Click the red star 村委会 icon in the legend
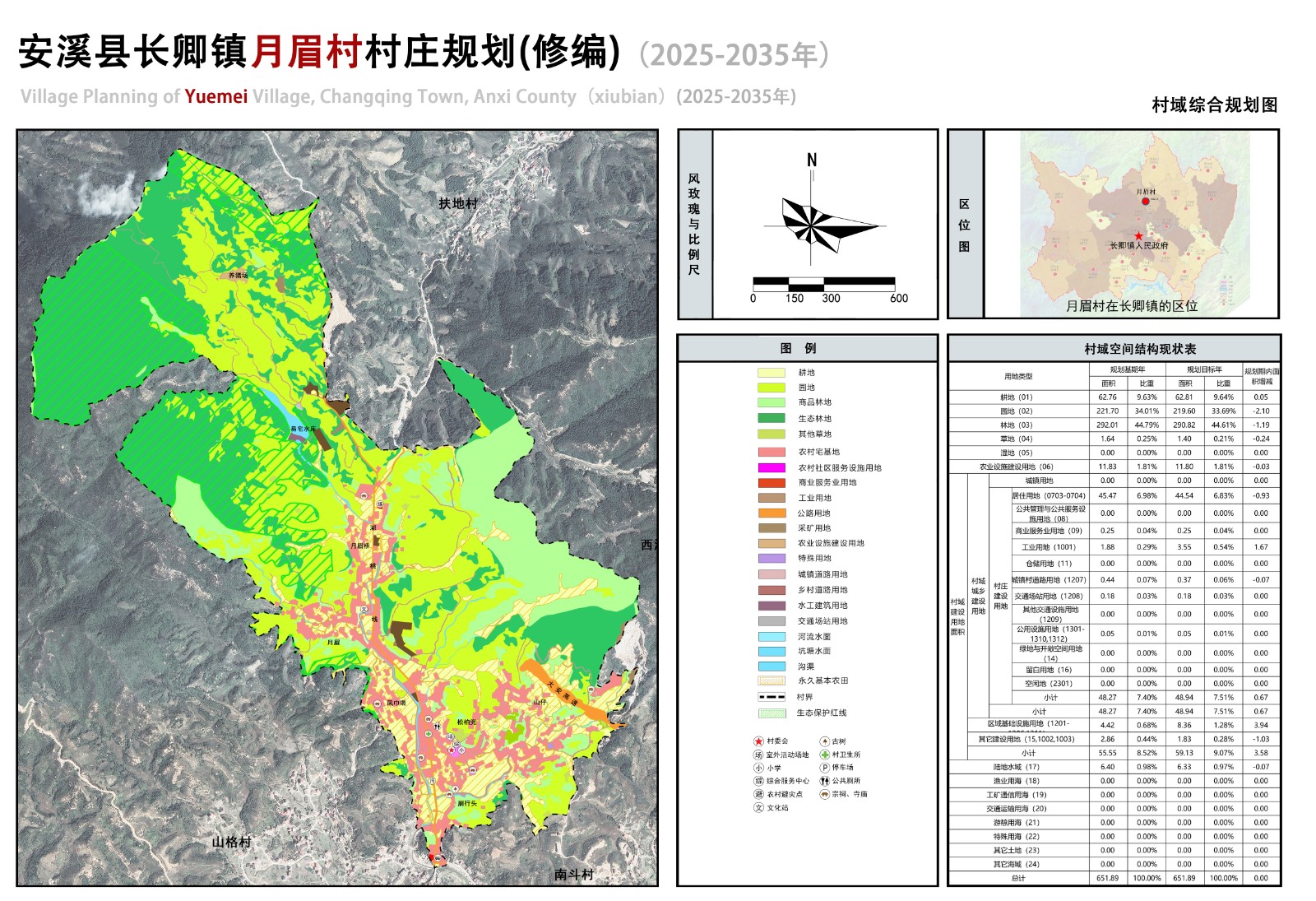This screenshot has height=901, width=1316. pyautogui.click(x=758, y=741)
